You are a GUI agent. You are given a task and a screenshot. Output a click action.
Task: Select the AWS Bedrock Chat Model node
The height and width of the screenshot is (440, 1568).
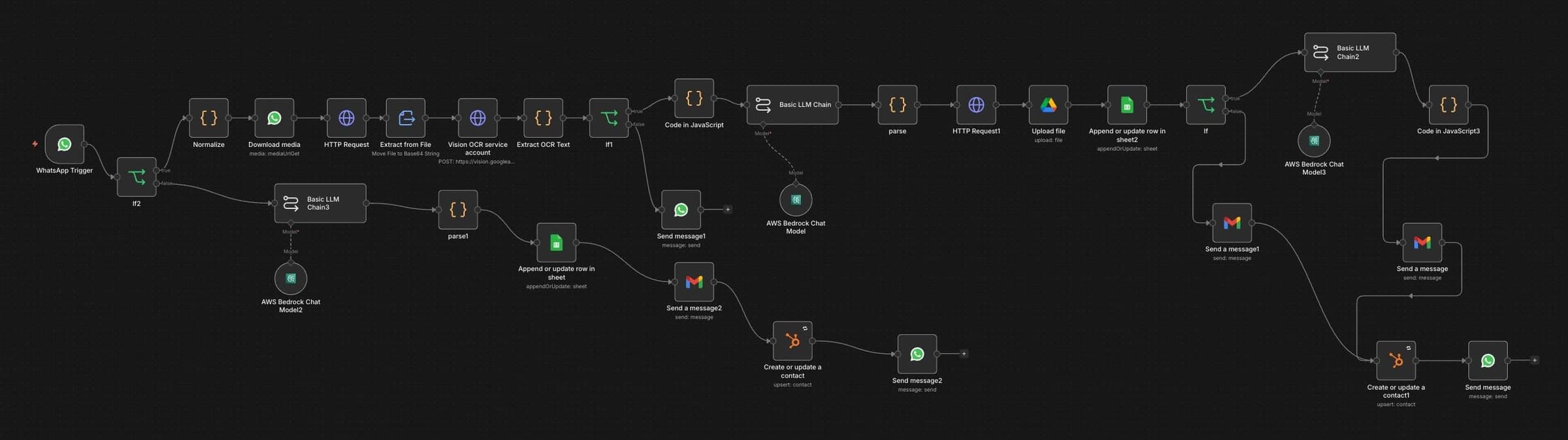(x=796, y=200)
